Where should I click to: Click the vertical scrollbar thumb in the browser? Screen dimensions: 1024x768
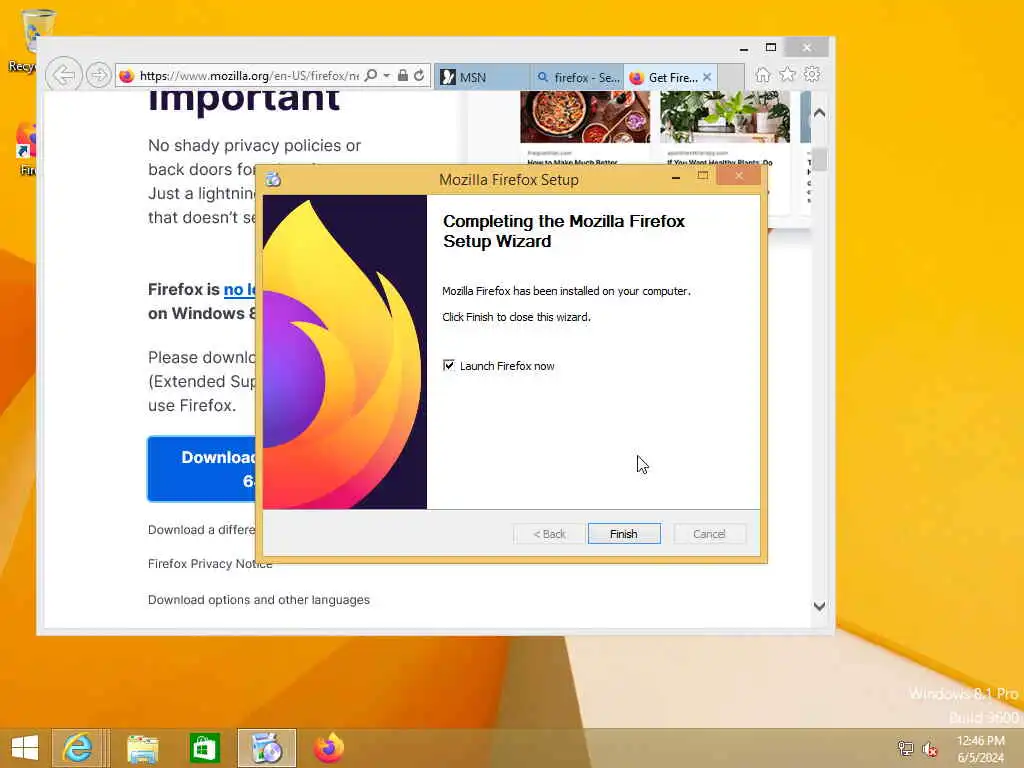820,159
